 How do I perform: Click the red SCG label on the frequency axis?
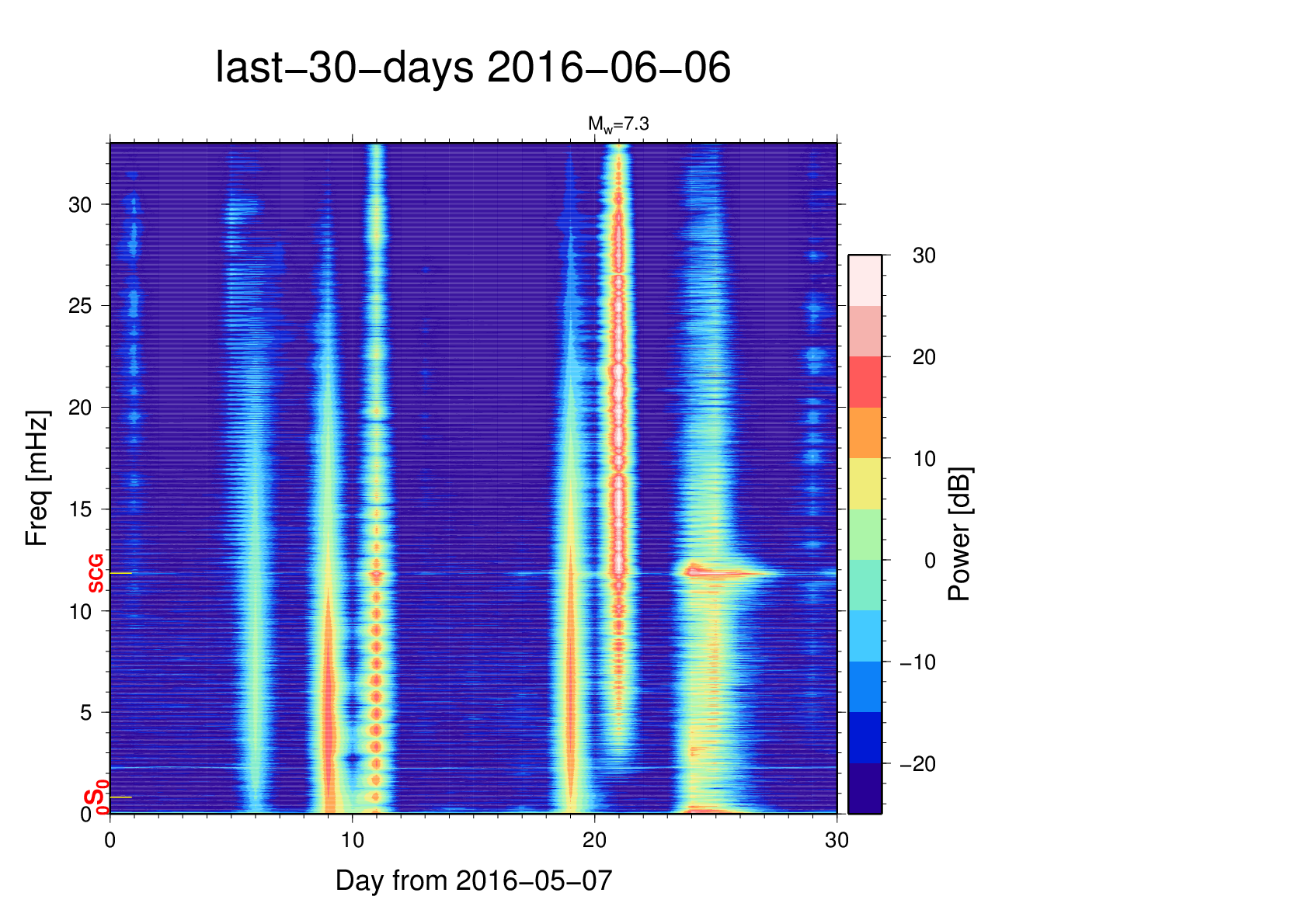(x=96, y=574)
